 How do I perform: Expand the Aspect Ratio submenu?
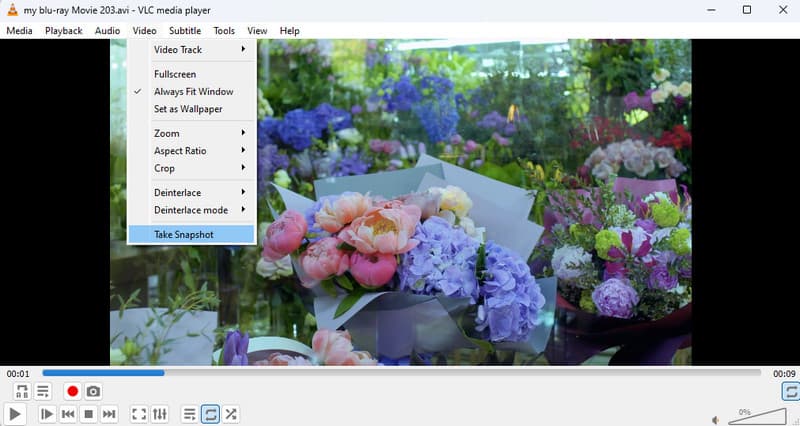[x=191, y=151]
